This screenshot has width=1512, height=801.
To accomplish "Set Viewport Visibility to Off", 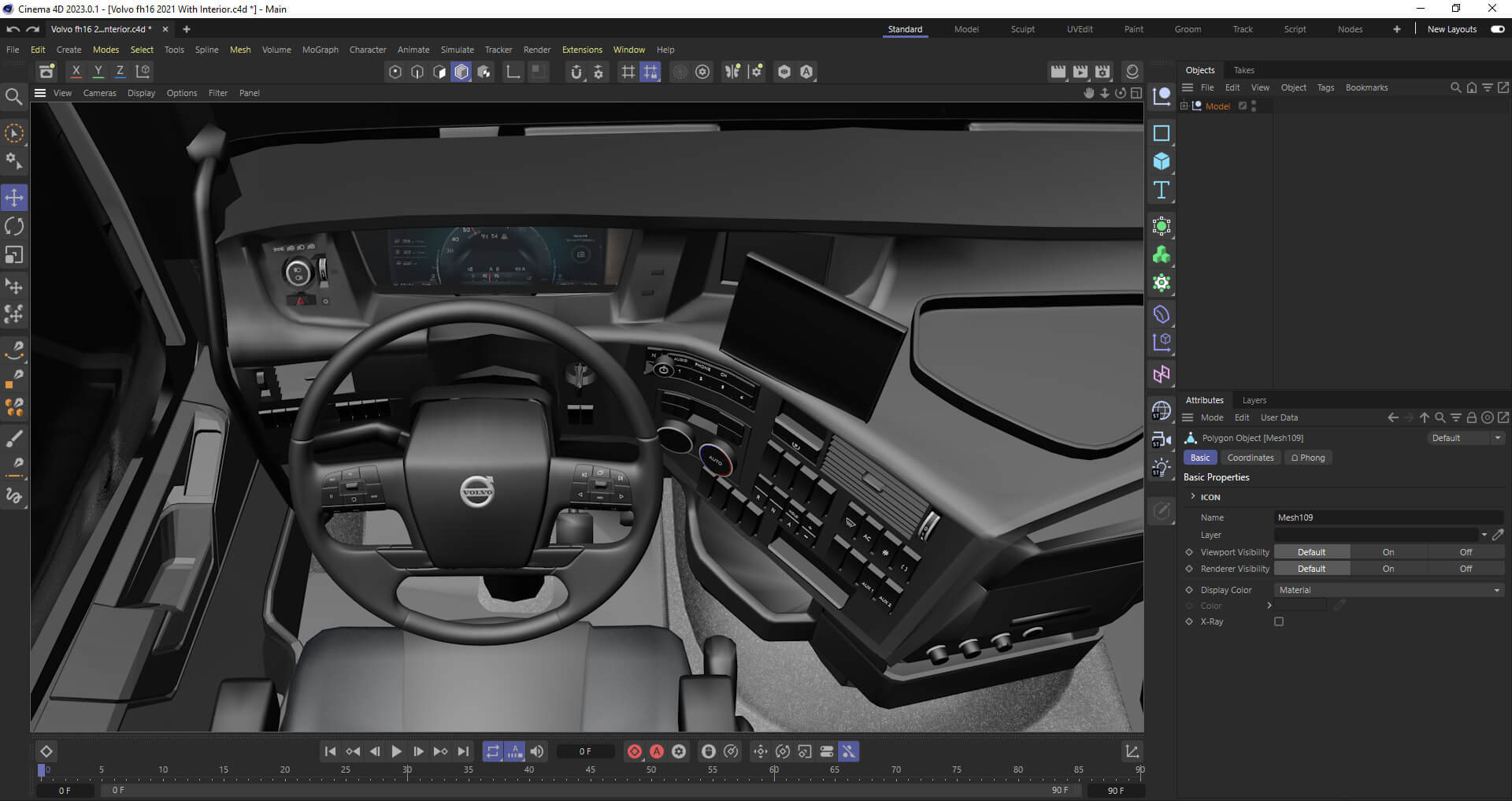I will tap(1465, 552).
